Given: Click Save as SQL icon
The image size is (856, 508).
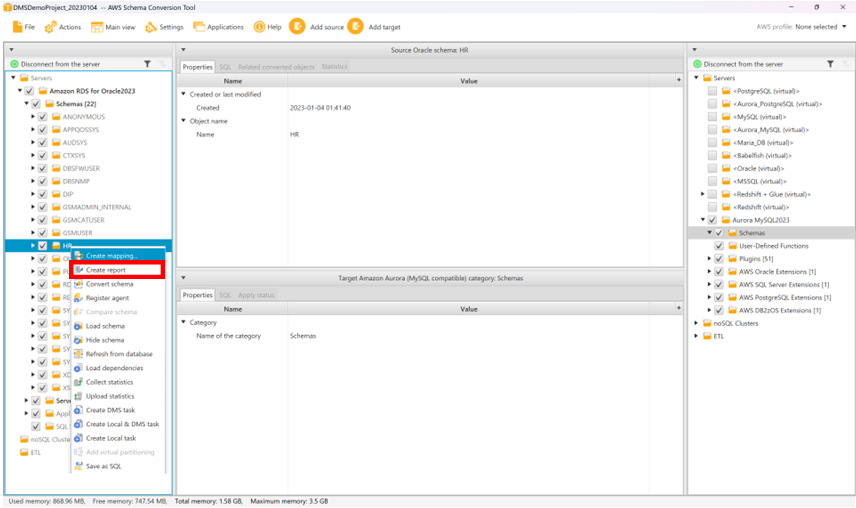Looking at the screenshot, I should point(78,466).
